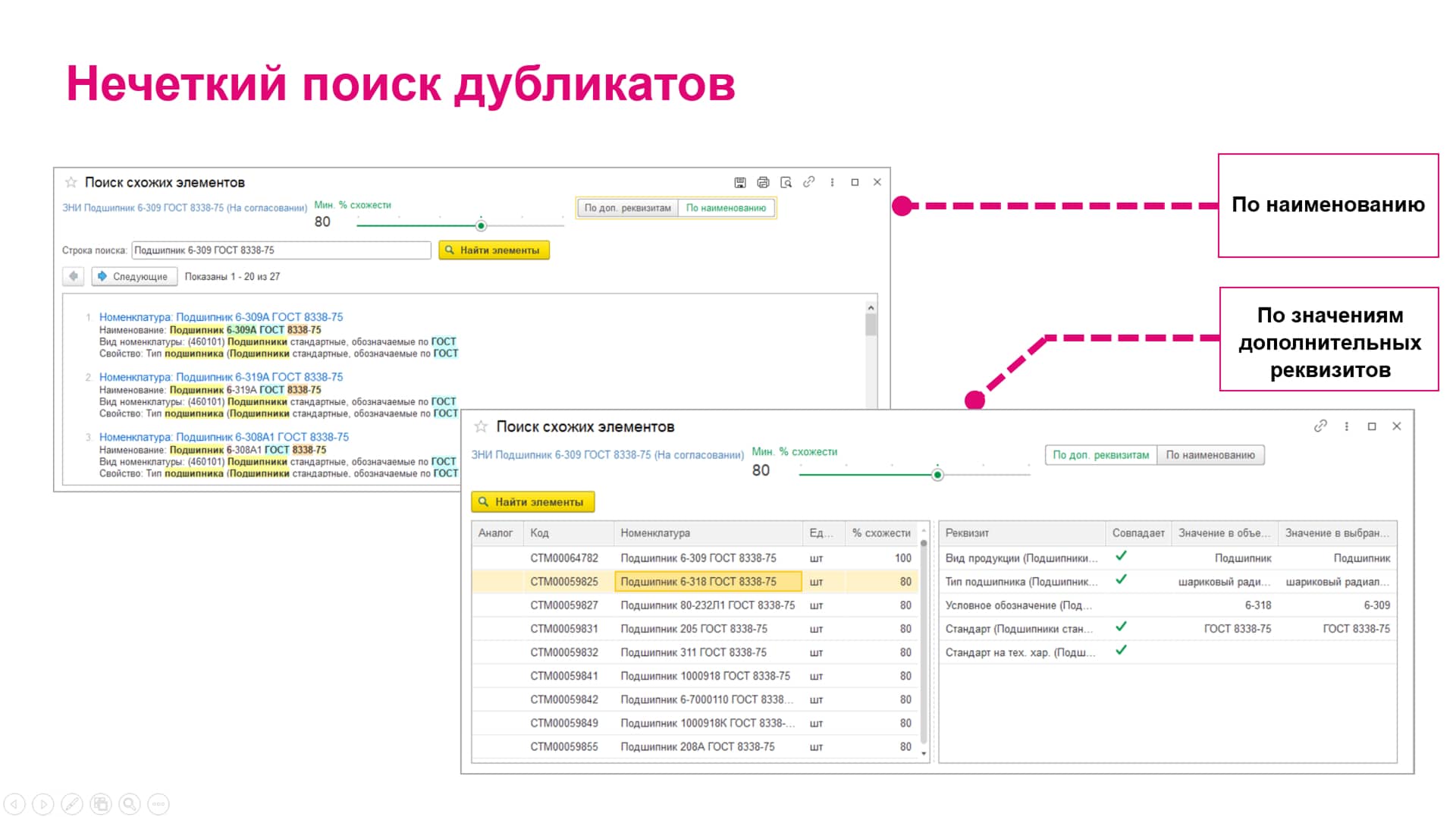Click 'Найти элементы' button in front window
The image size is (1456, 817).
click(x=532, y=502)
